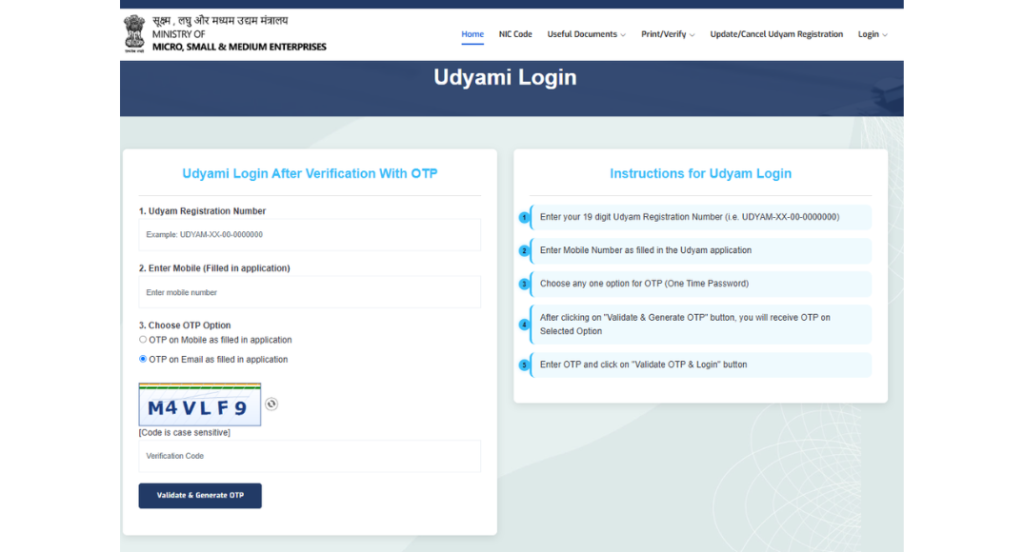This screenshot has width=1024, height=552.
Task: Click the Validate & Generate OTP button
Action: pos(200,496)
